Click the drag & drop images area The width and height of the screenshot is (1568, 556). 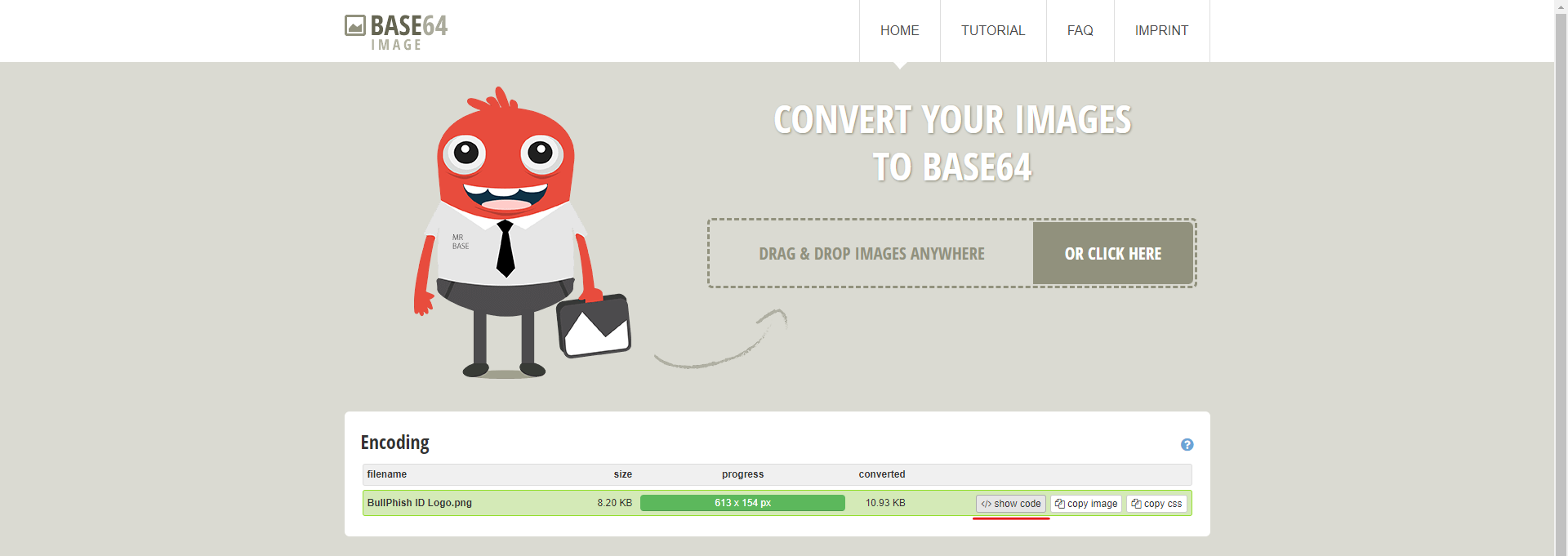[871, 254]
